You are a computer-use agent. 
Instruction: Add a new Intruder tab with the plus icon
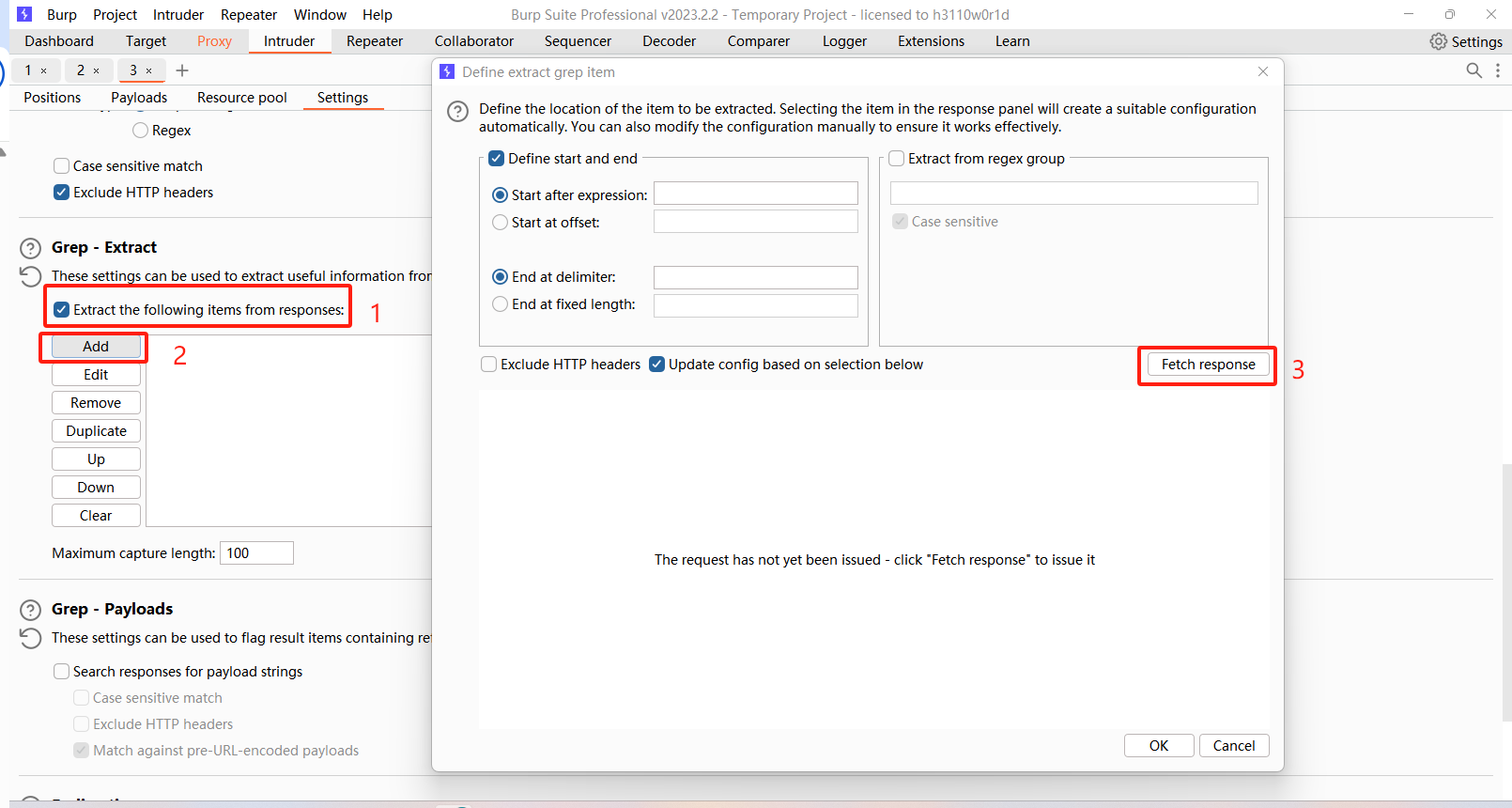point(182,70)
